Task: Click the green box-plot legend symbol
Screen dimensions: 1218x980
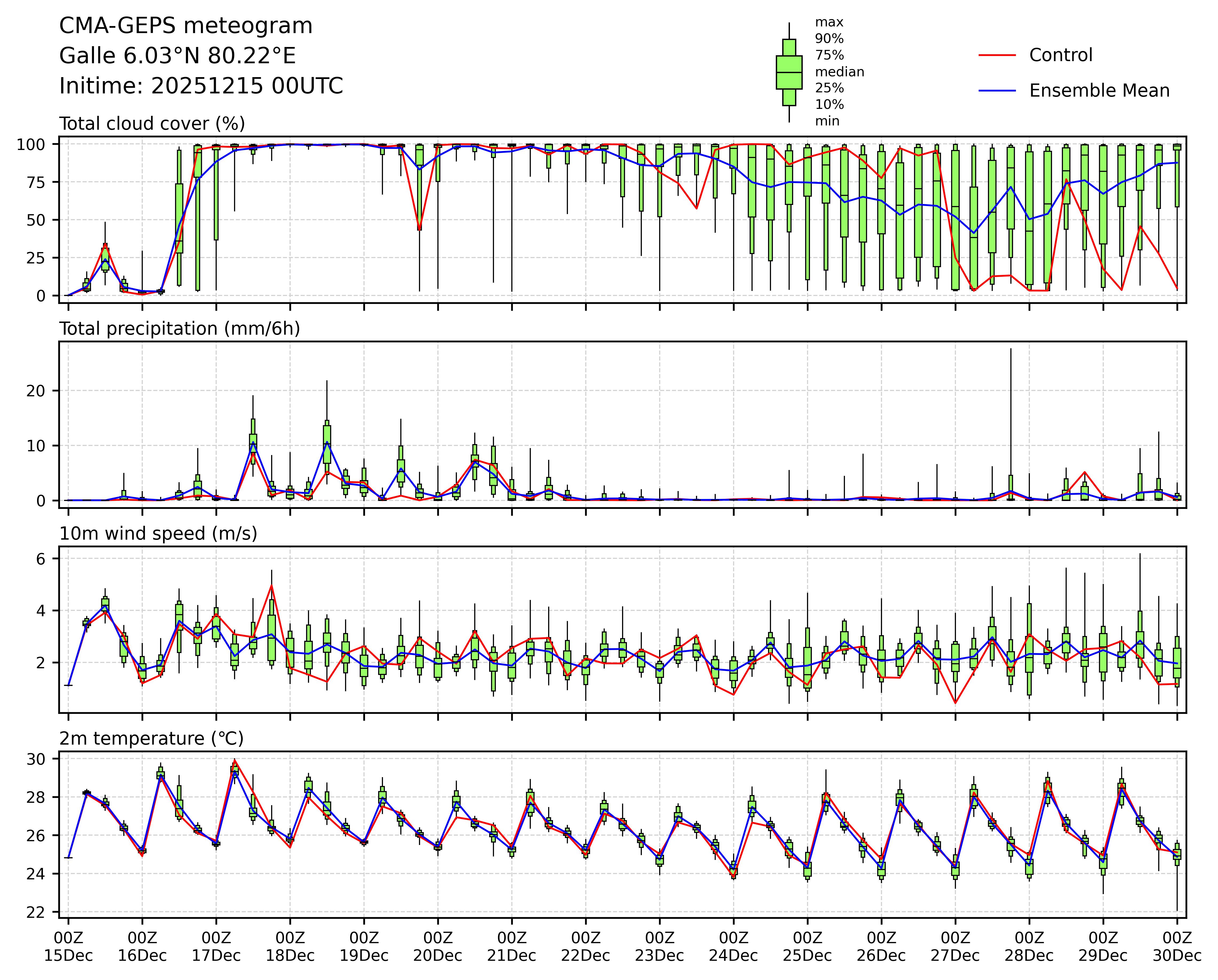Action: pyautogui.click(x=789, y=72)
